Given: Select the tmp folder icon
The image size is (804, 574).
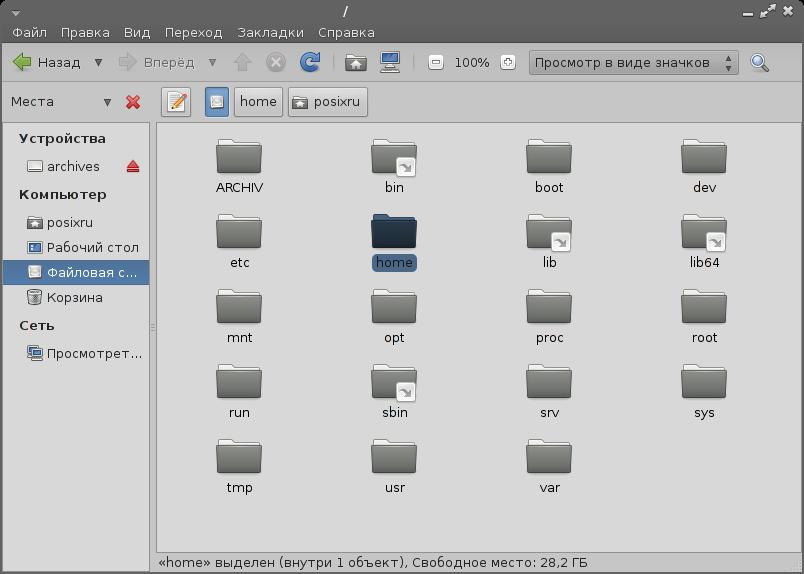Looking at the screenshot, I should [239, 456].
